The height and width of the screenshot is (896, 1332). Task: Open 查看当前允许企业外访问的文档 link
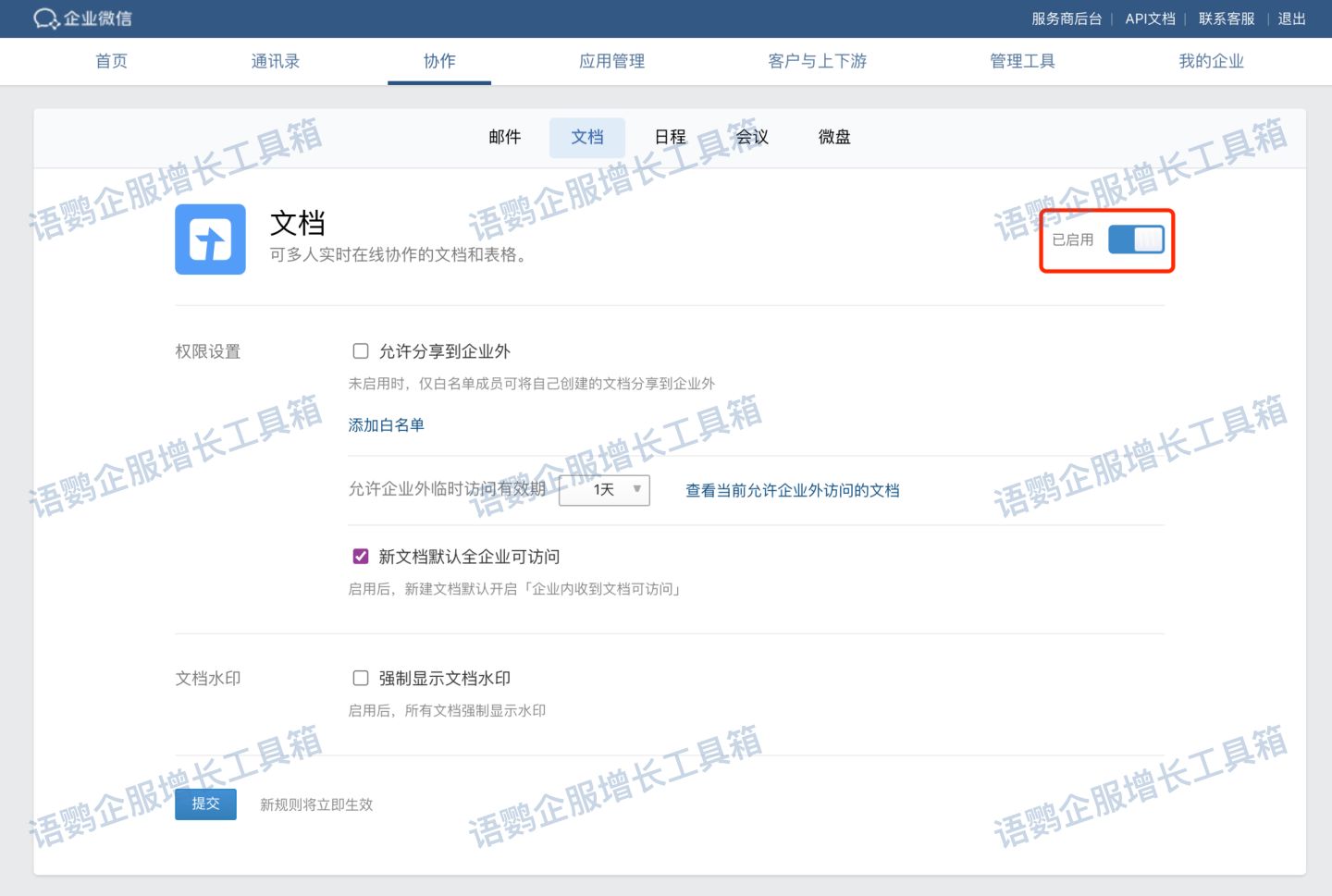click(x=792, y=491)
